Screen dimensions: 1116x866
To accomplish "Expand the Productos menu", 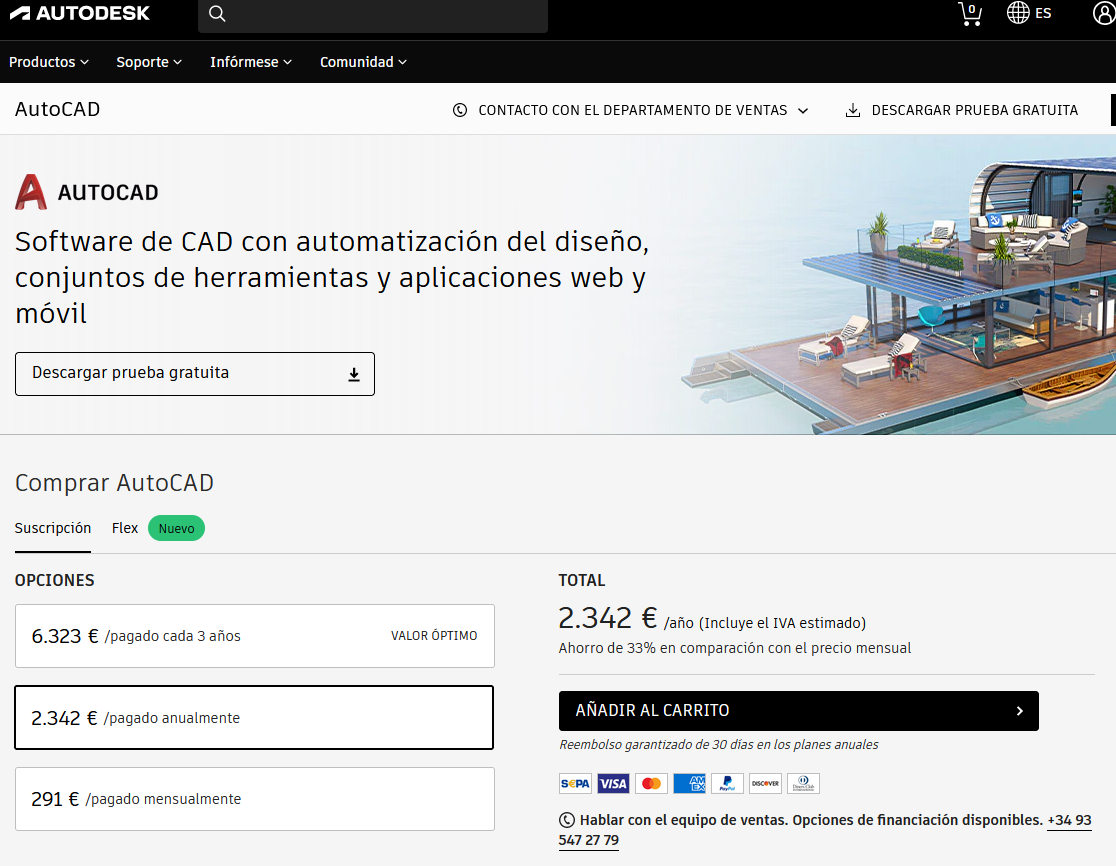I will [x=49, y=62].
